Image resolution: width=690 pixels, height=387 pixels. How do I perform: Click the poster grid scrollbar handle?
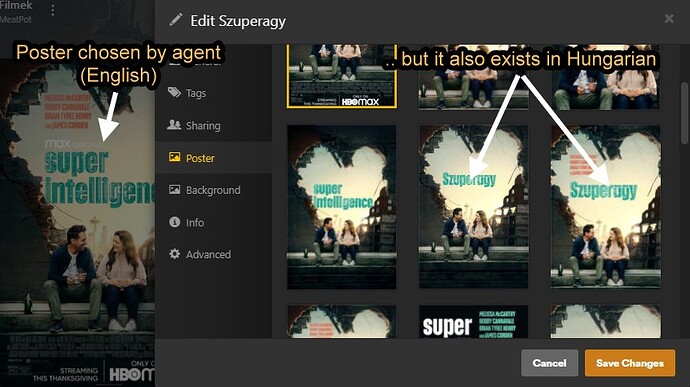(x=684, y=113)
